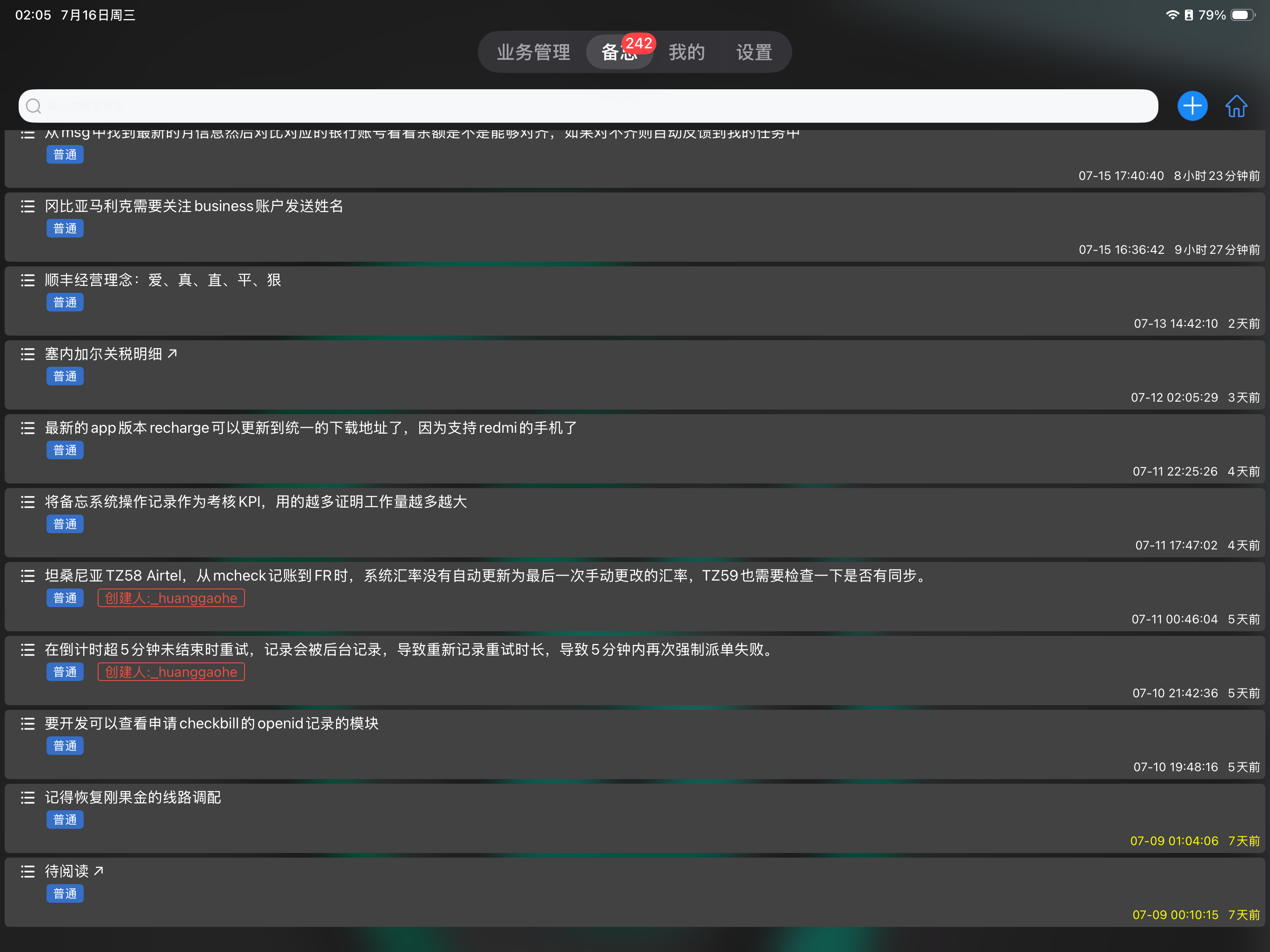Screen dimensions: 1270x952
Task: Tap 普通 tag on 塞内加尔关税明细 memo
Action: pos(65,377)
